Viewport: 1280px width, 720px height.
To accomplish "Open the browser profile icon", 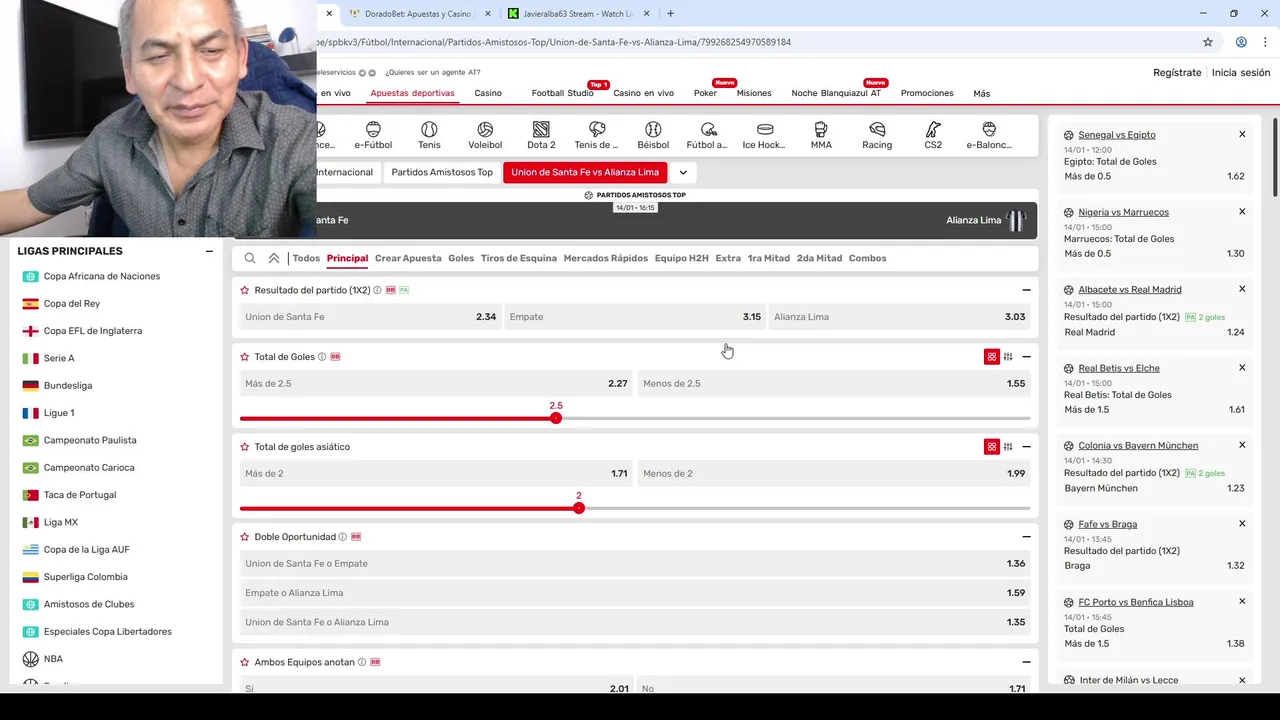I will pos(1241,42).
